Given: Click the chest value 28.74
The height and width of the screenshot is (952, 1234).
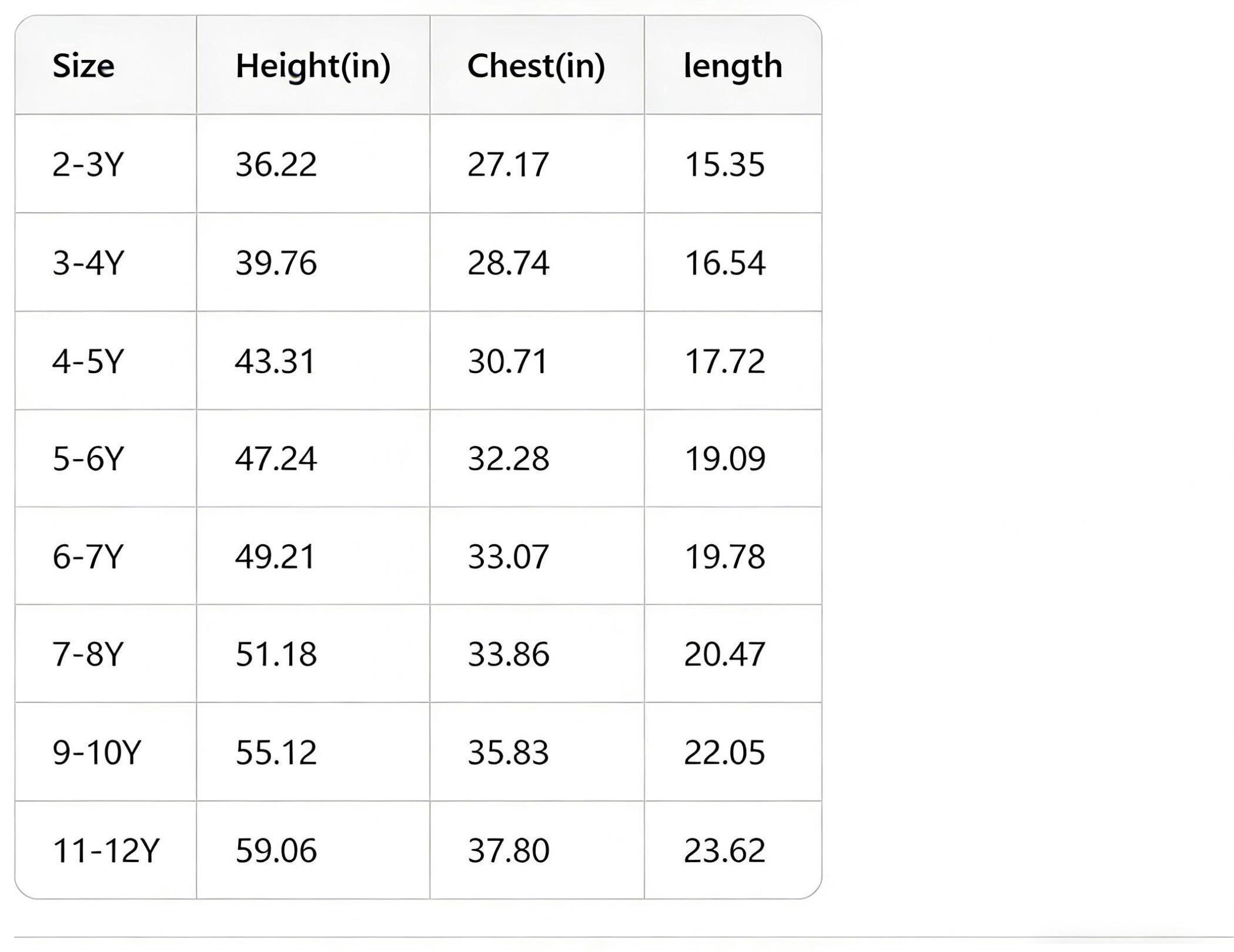Looking at the screenshot, I should pos(508,263).
